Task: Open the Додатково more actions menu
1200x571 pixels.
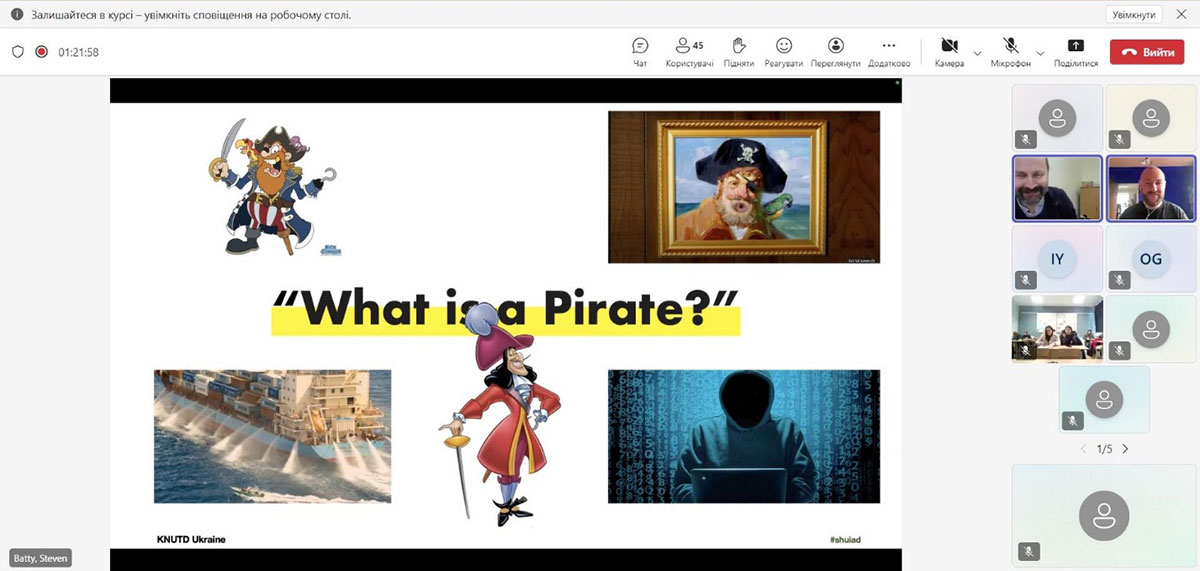Action: point(889,52)
